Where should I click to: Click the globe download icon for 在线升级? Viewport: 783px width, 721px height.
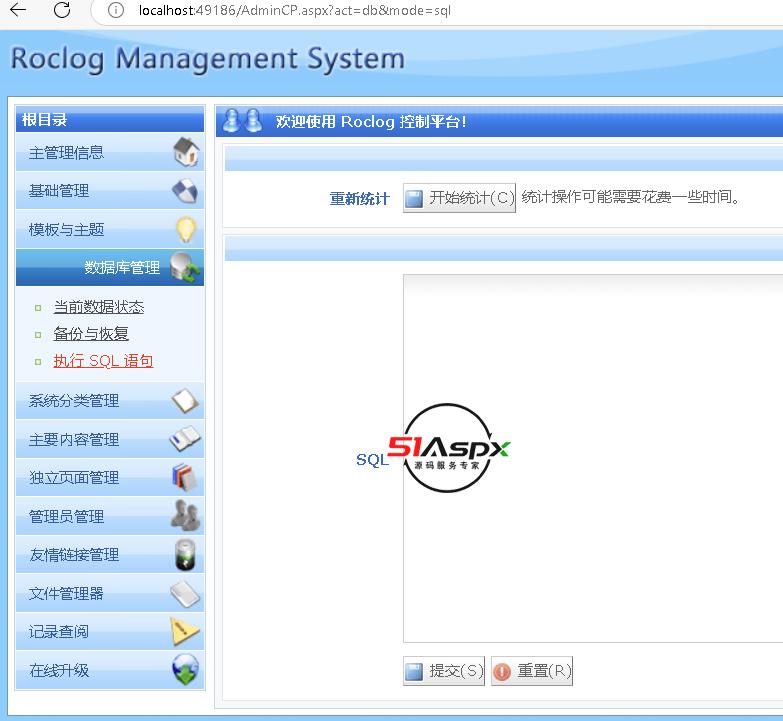[x=185, y=670]
